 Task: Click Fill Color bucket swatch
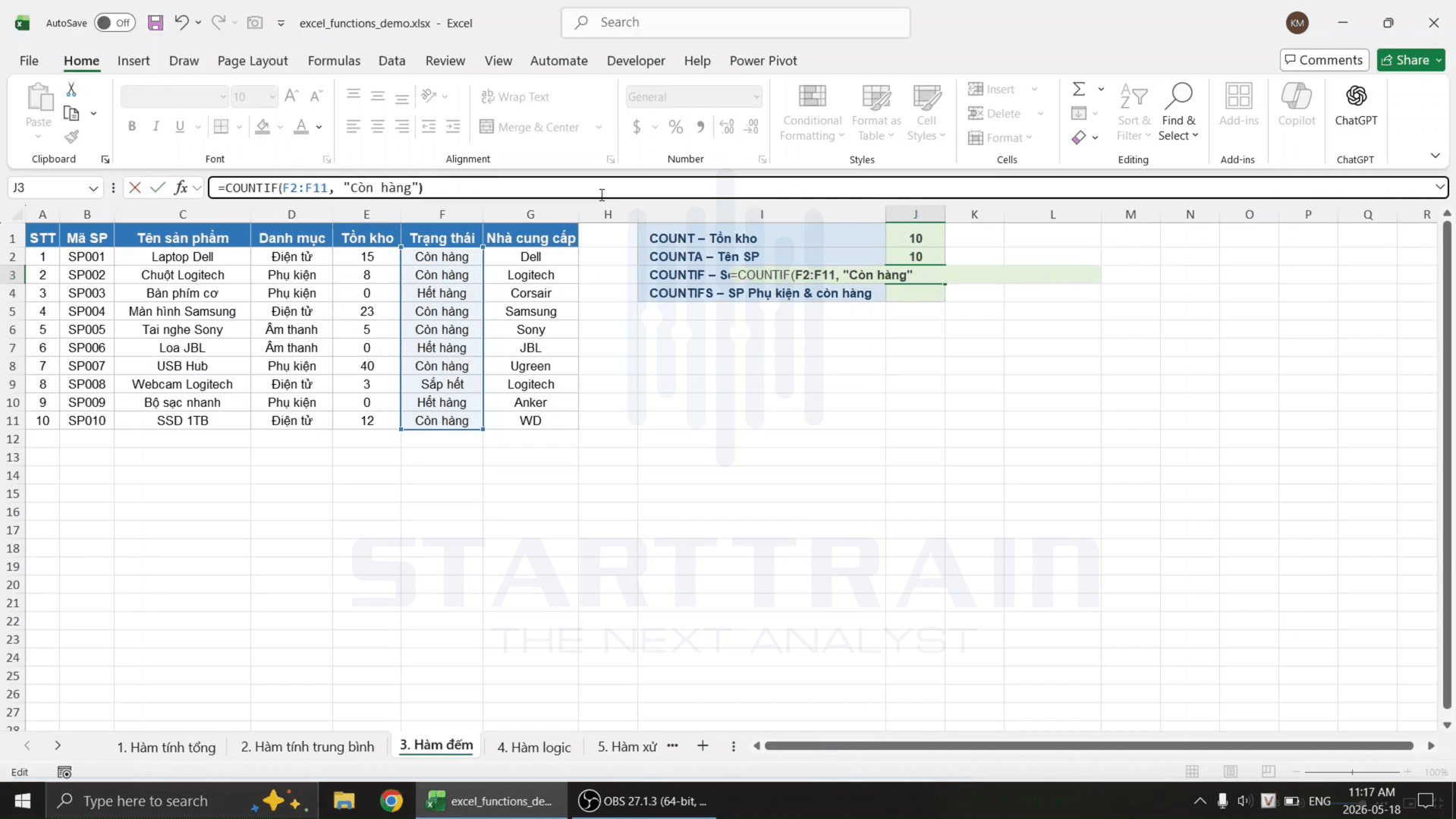click(263, 127)
